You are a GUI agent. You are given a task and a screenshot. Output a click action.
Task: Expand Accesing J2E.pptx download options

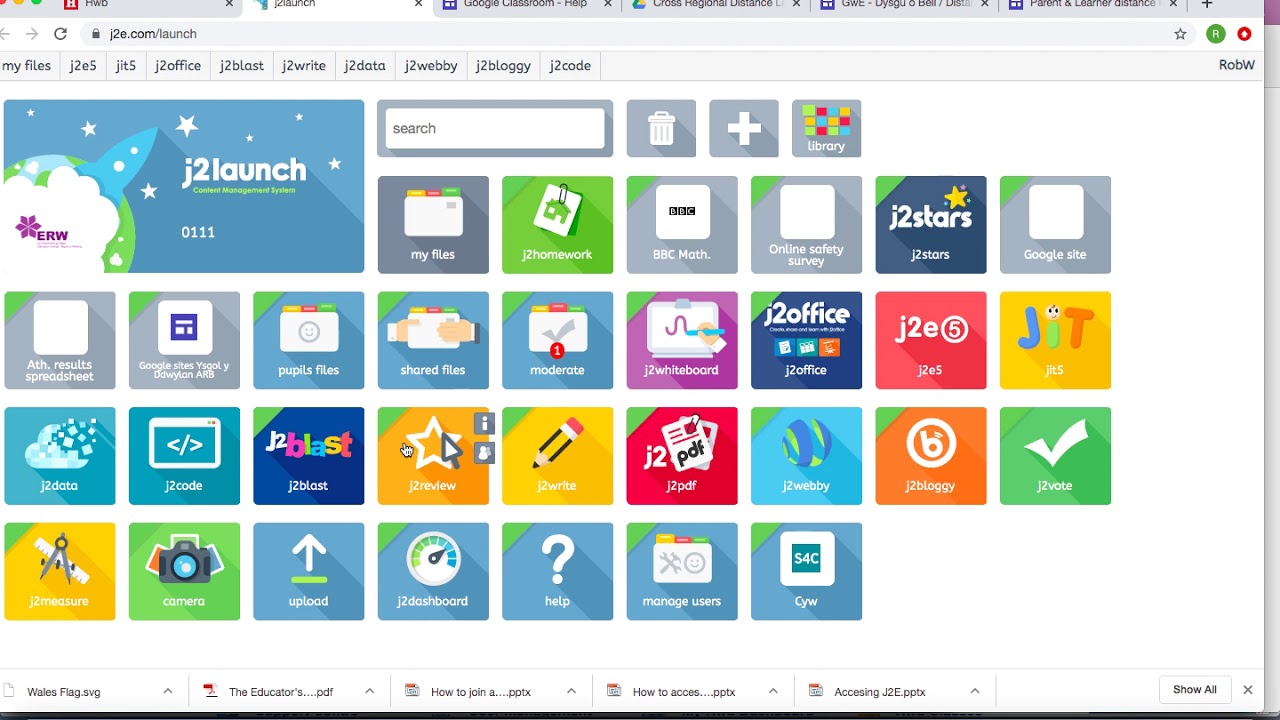tap(975, 691)
